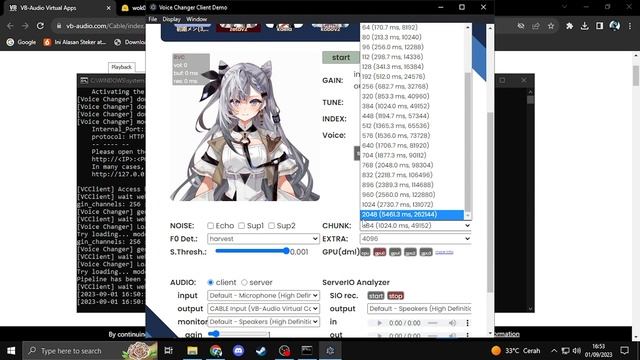Select the server audio radio button
The width and height of the screenshot is (640, 360).
(x=244, y=282)
